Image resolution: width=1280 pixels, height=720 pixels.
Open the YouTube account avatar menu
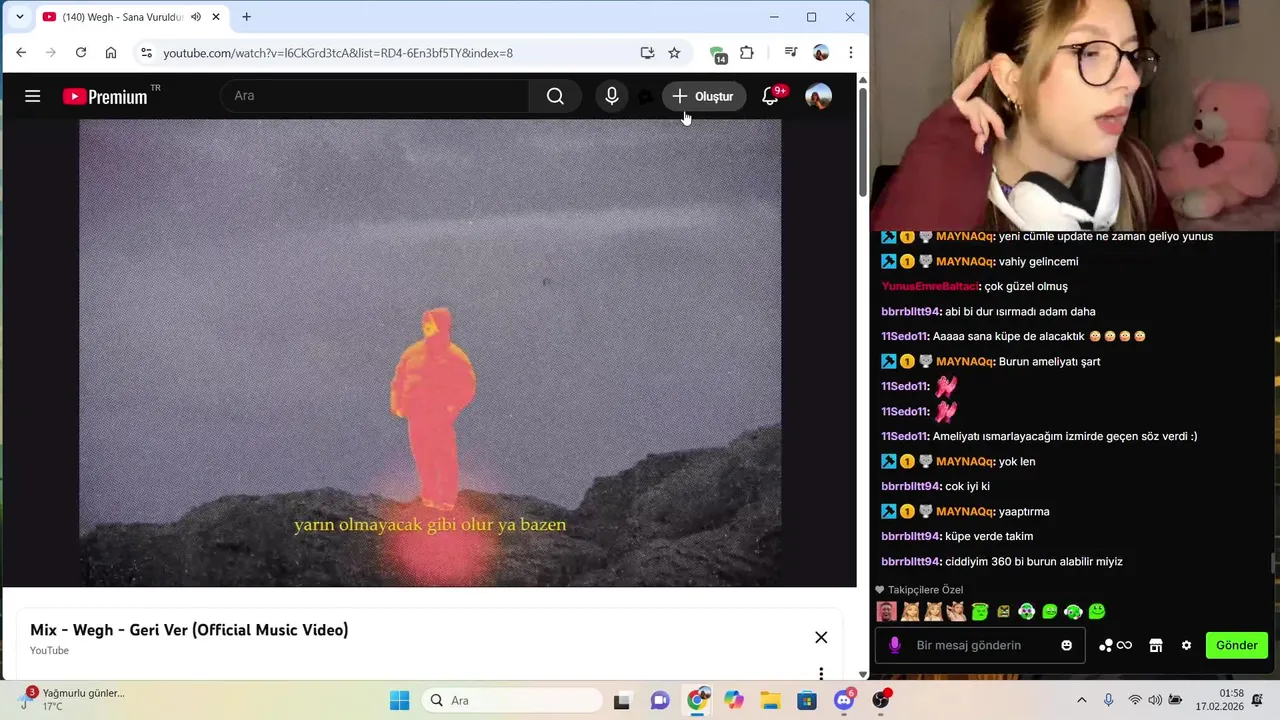coord(818,96)
